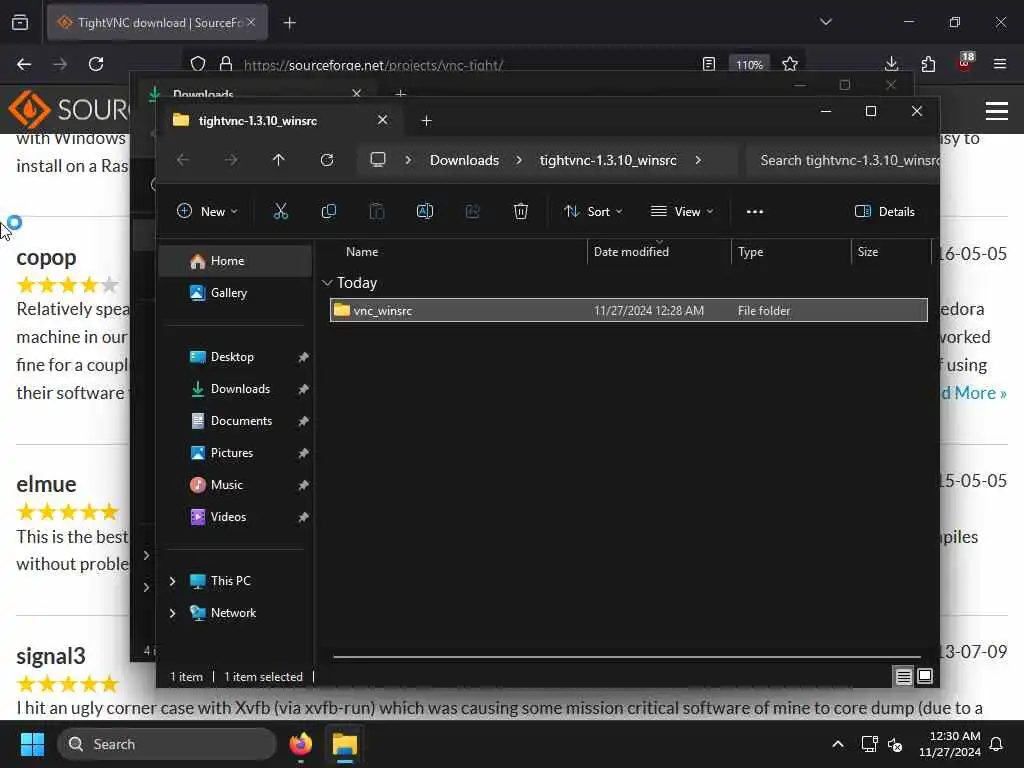Click pin icon next to Videos
Image resolution: width=1024 pixels, height=768 pixels.
click(x=303, y=517)
